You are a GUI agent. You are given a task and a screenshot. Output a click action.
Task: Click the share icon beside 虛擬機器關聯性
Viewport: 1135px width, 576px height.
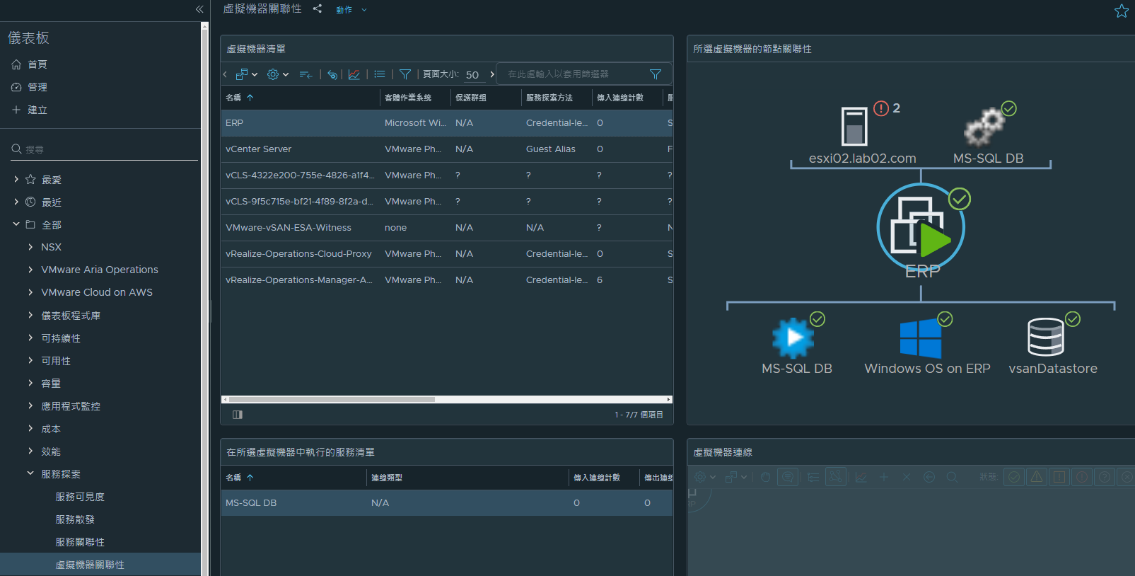pos(317,9)
